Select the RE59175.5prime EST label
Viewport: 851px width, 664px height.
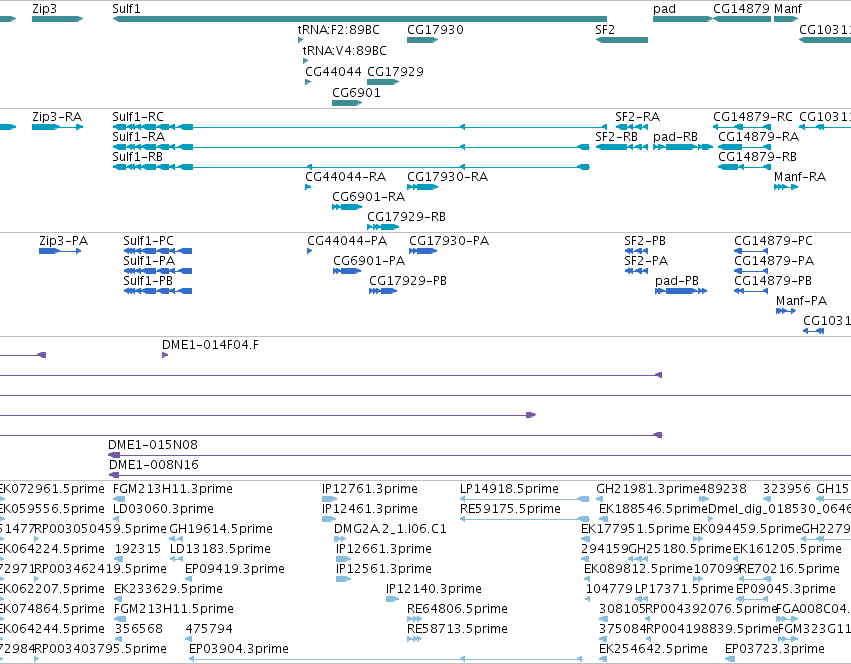(x=510, y=509)
